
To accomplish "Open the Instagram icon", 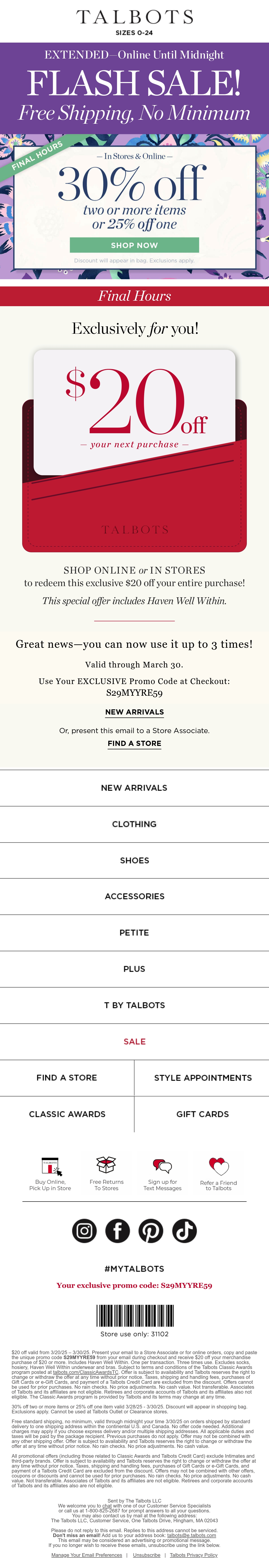I will point(84,1230).
